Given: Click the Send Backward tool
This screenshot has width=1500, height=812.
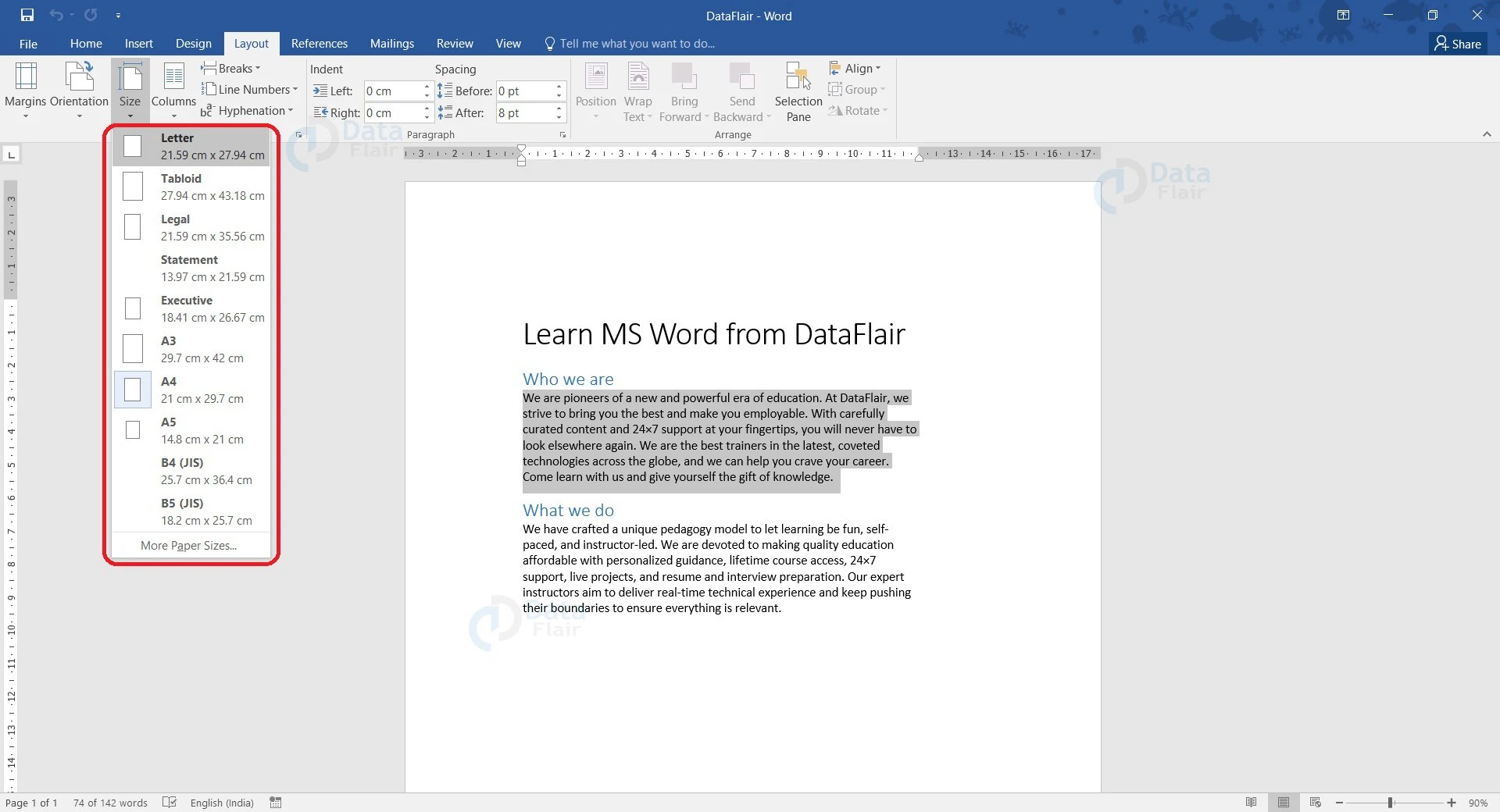Looking at the screenshot, I should pyautogui.click(x=741, y=91).
